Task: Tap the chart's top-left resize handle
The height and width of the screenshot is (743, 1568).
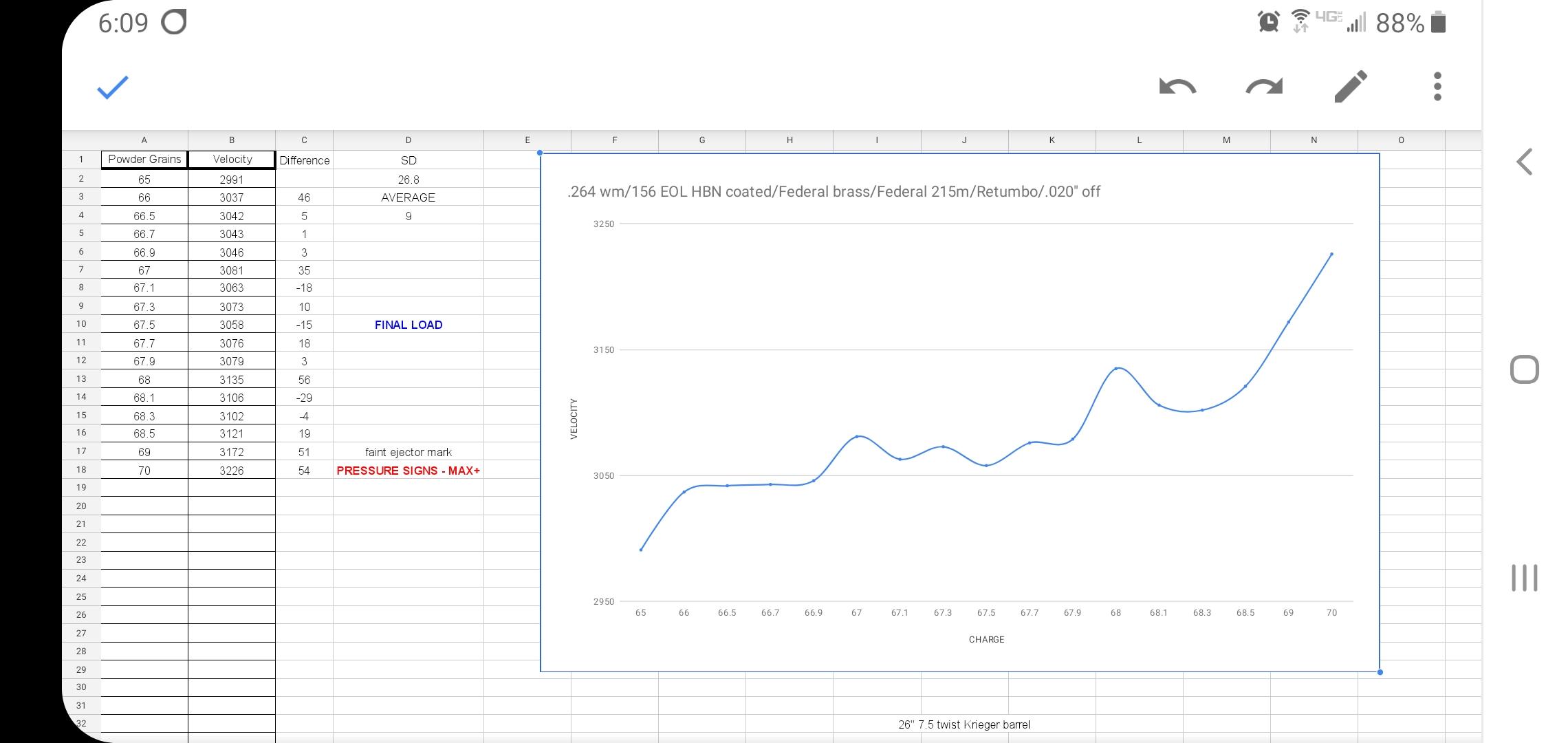Action: point(540,153)
